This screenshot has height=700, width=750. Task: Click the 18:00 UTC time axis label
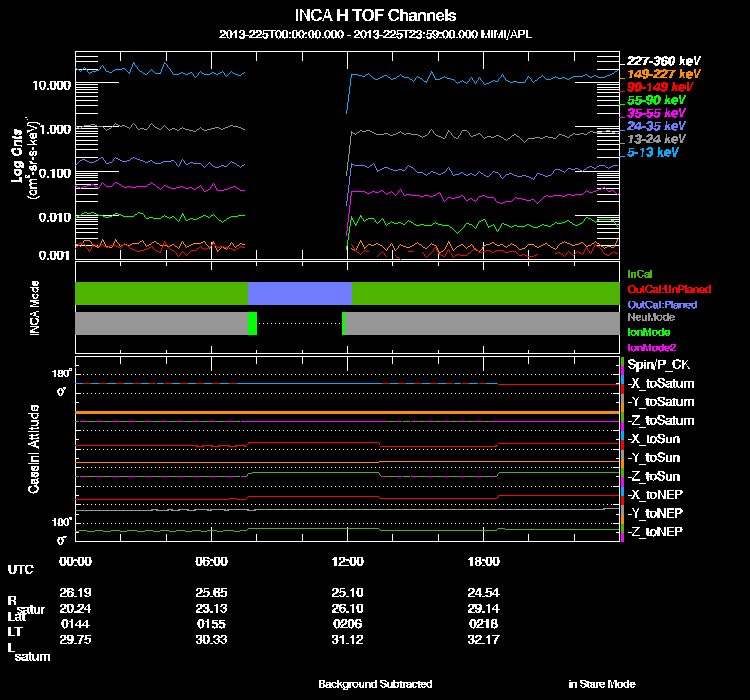coord(483,561)
